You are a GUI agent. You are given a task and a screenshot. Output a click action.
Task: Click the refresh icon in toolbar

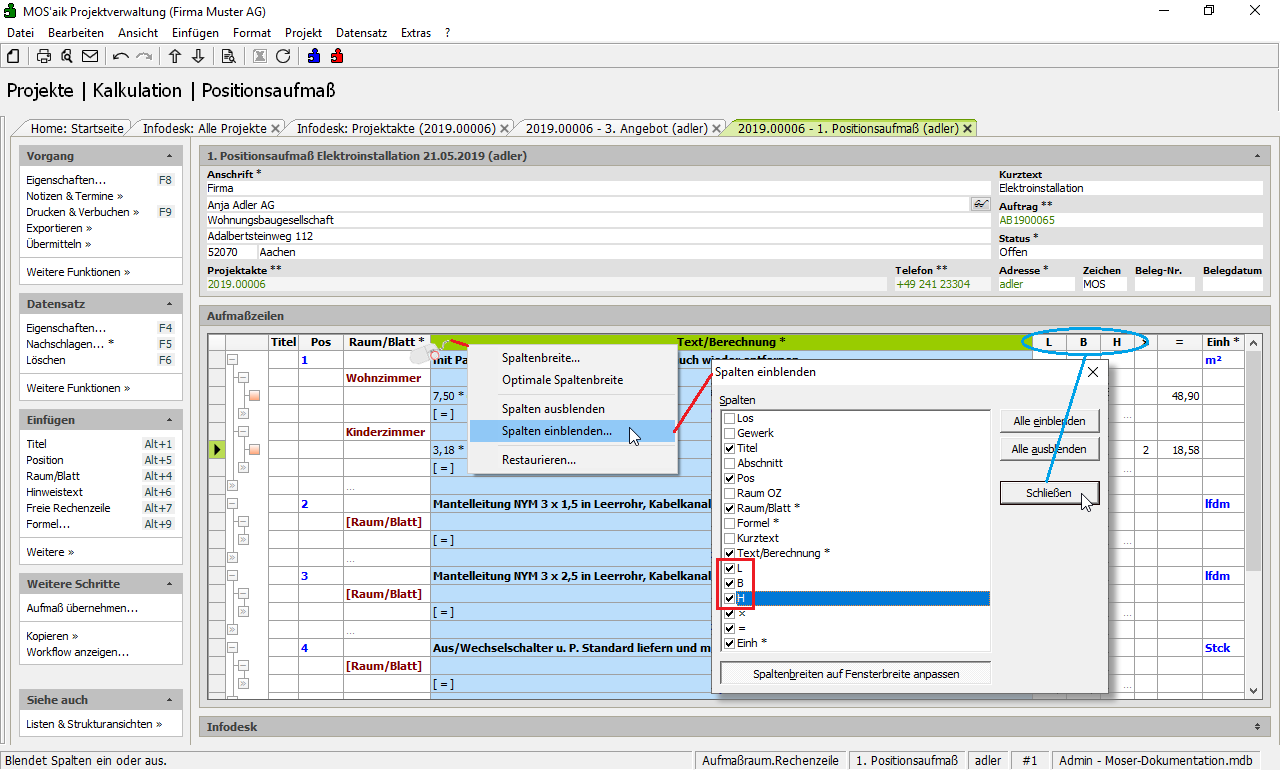(x=283, y=56)
